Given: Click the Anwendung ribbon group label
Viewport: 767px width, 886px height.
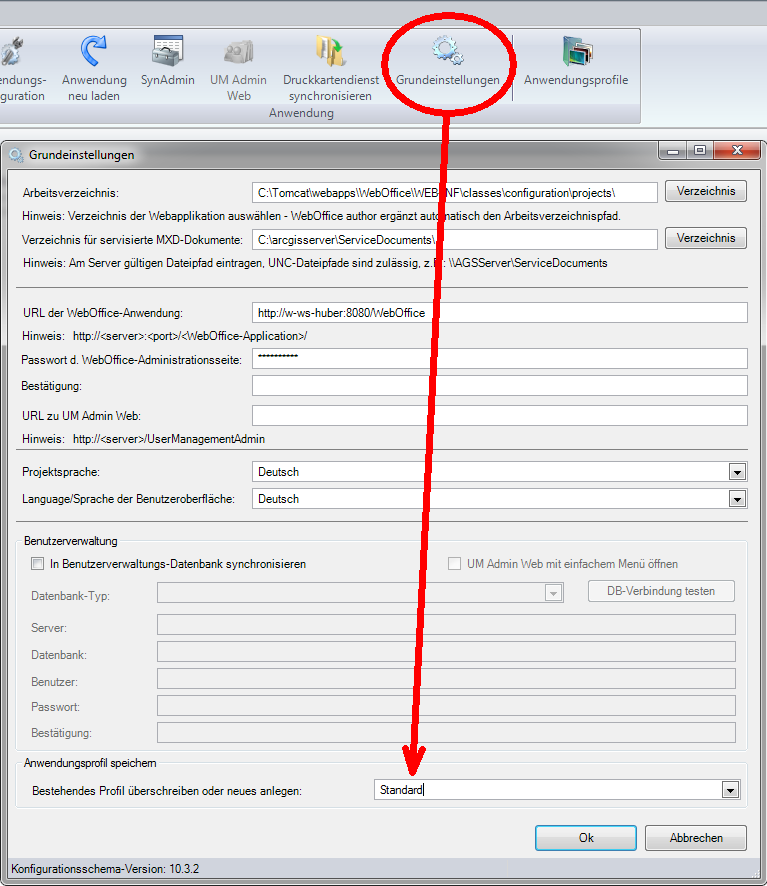Looking at the screenshot, I should click(x=301, y=113).
